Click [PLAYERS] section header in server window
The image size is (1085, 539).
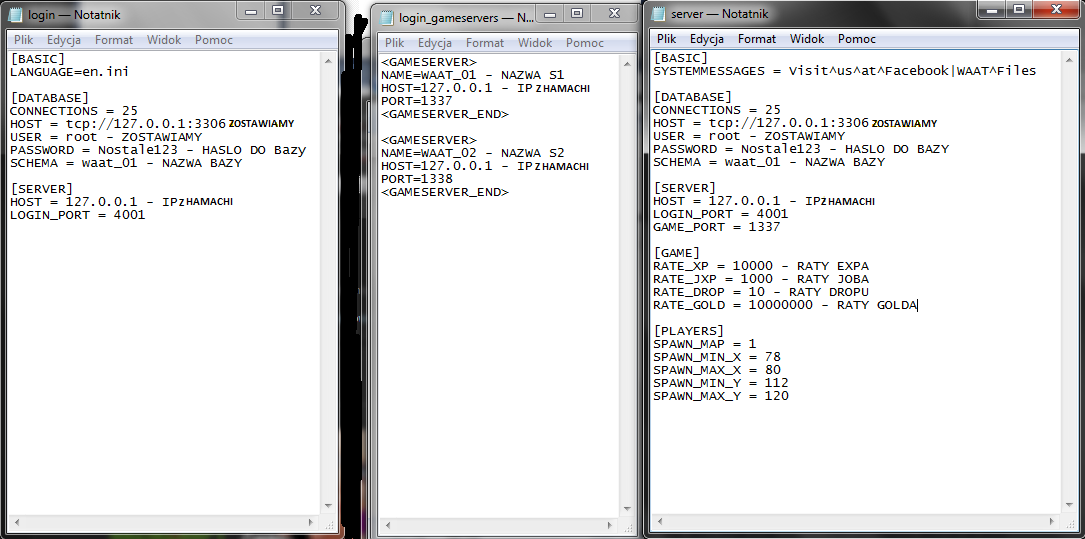coord(689,331)
